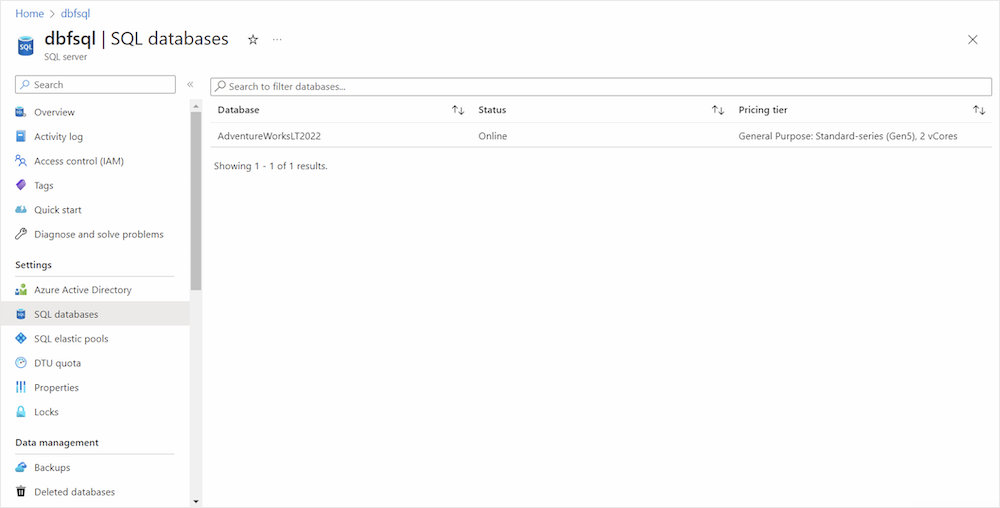Screen dimensions: 1000x508
Task: Click sidebar scrollbar up arrow
Action: (196, 106)
